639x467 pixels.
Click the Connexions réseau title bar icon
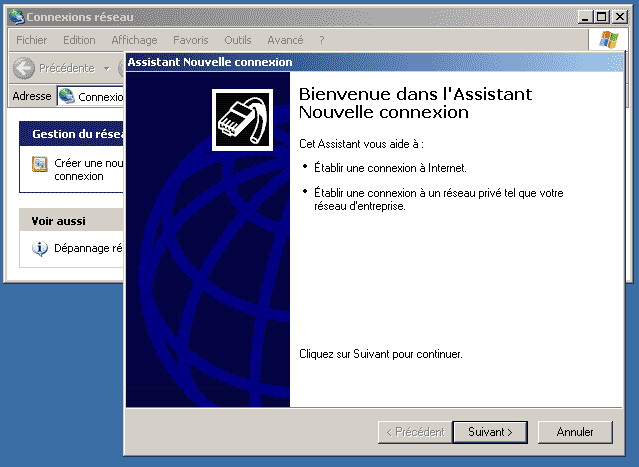pos(17,17)
